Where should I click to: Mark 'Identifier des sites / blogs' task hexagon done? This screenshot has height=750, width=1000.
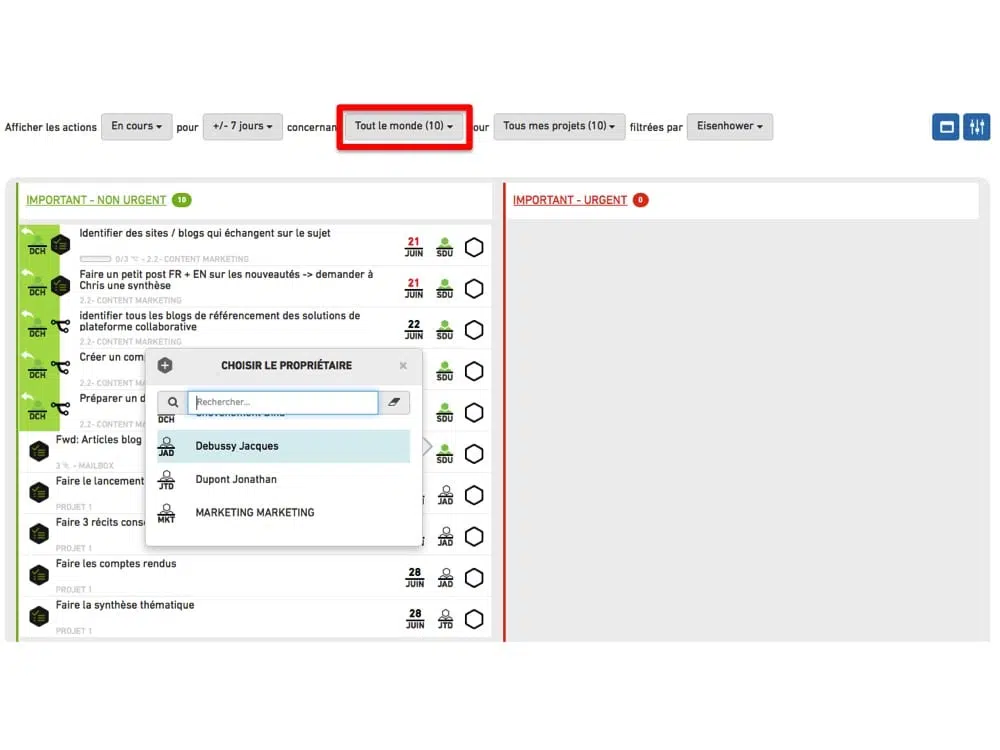point(474,247)
